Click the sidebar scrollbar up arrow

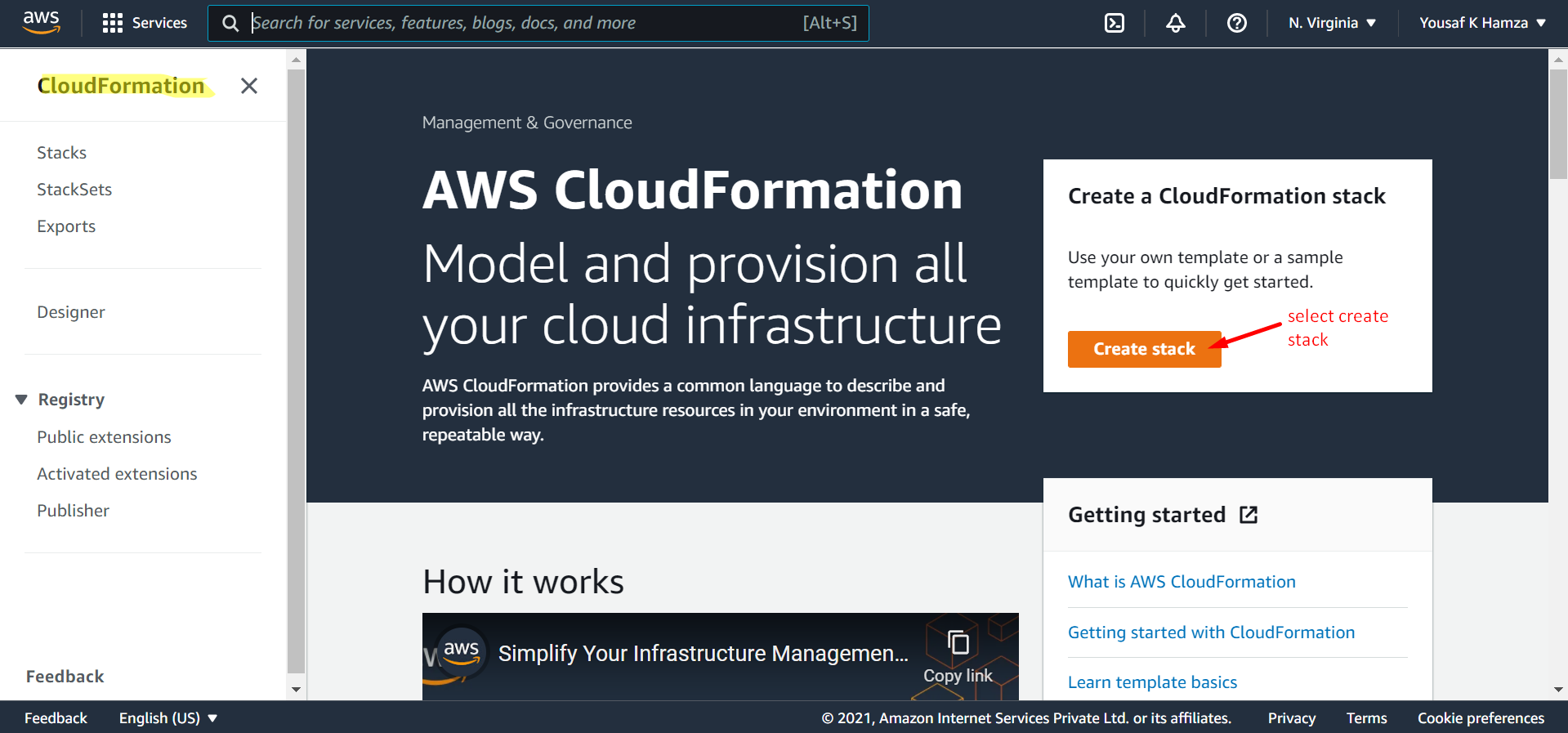click(x=296, y=60)
